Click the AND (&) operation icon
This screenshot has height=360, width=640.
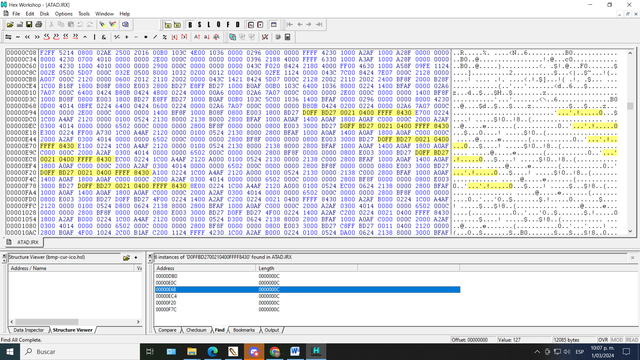104,37
